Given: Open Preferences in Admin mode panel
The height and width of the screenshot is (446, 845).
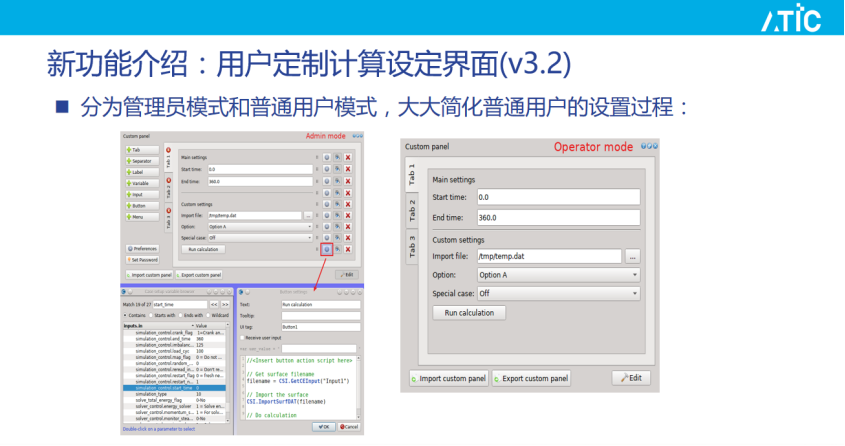Looking at the screenshot, I should point(142,249).
